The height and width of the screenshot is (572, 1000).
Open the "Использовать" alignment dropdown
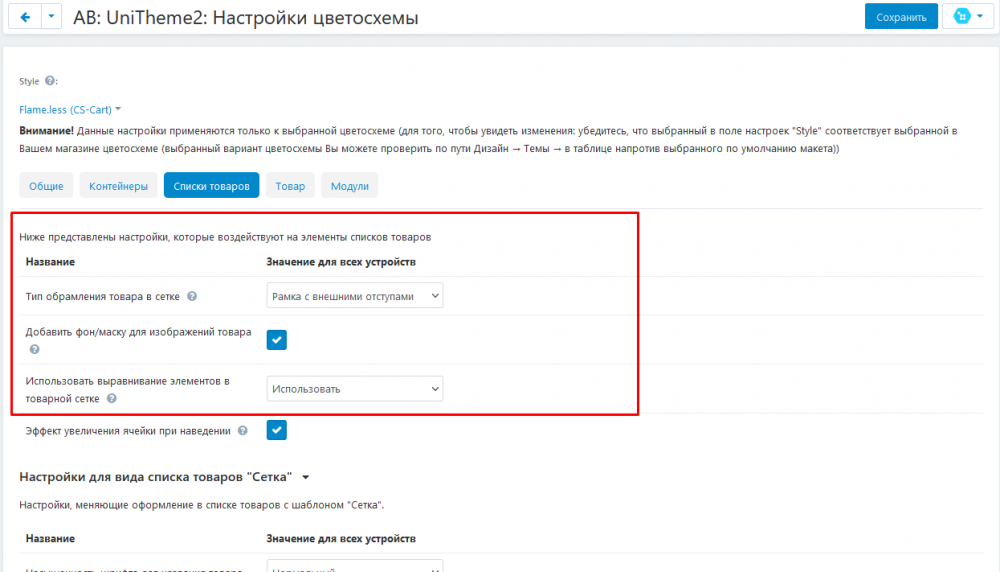click(354, 388)
